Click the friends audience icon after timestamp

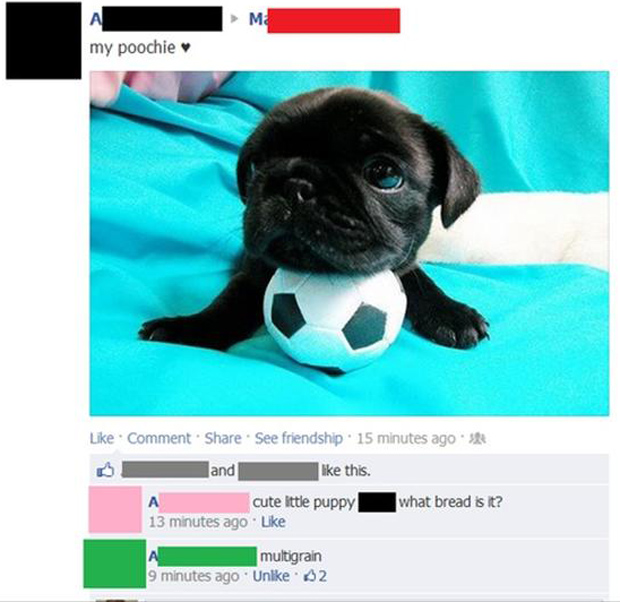477,438
